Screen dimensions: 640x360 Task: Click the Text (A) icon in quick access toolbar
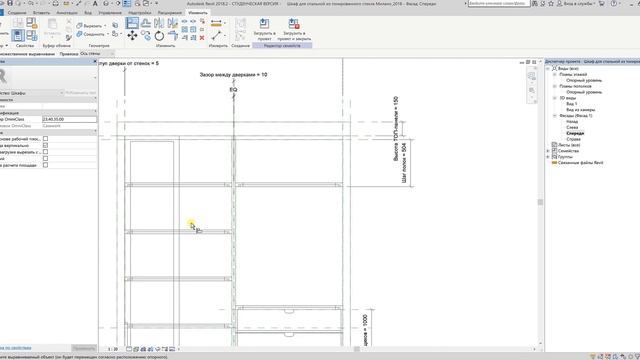95,3
